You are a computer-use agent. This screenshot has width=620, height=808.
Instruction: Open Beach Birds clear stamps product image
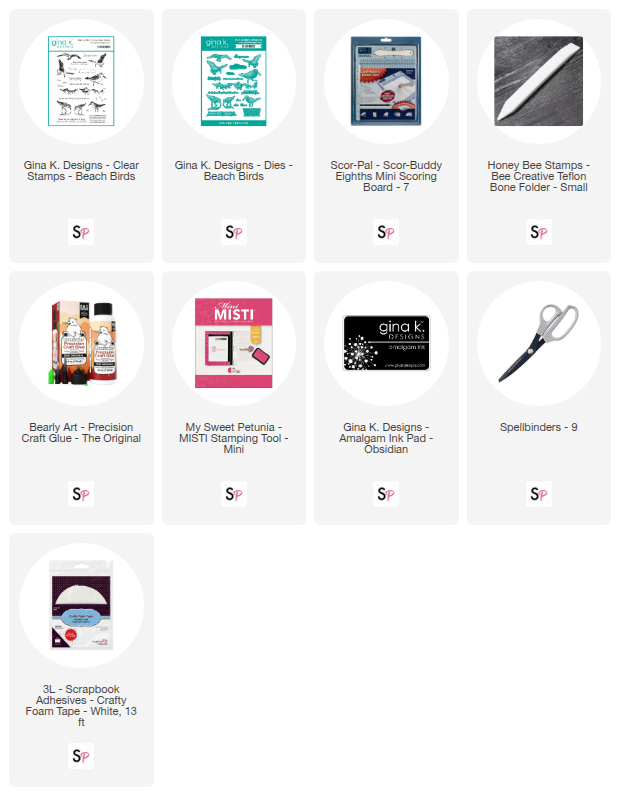point(81,81)
